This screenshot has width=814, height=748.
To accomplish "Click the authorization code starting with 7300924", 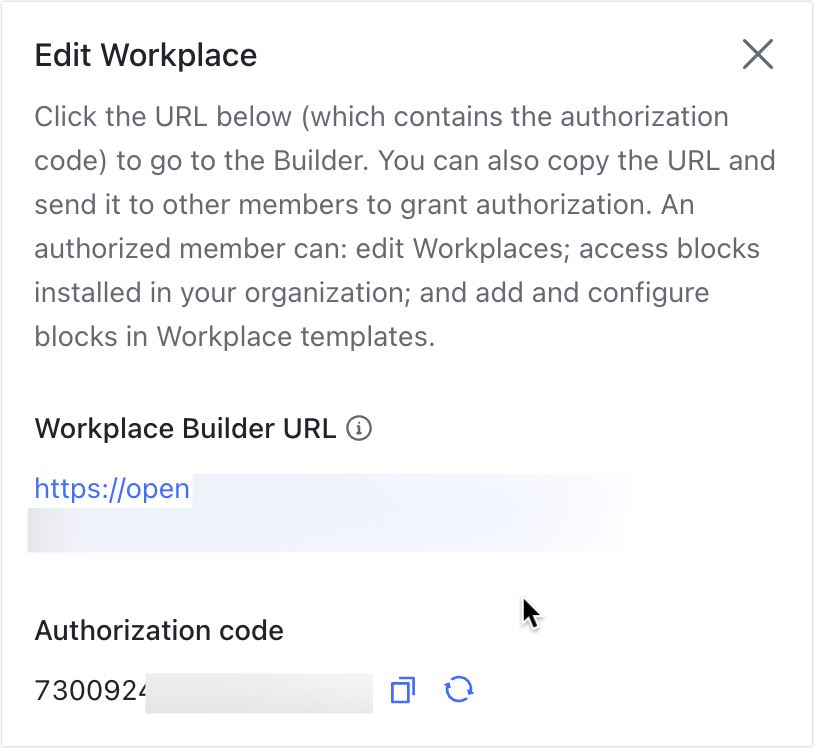I will click(88, 690).
